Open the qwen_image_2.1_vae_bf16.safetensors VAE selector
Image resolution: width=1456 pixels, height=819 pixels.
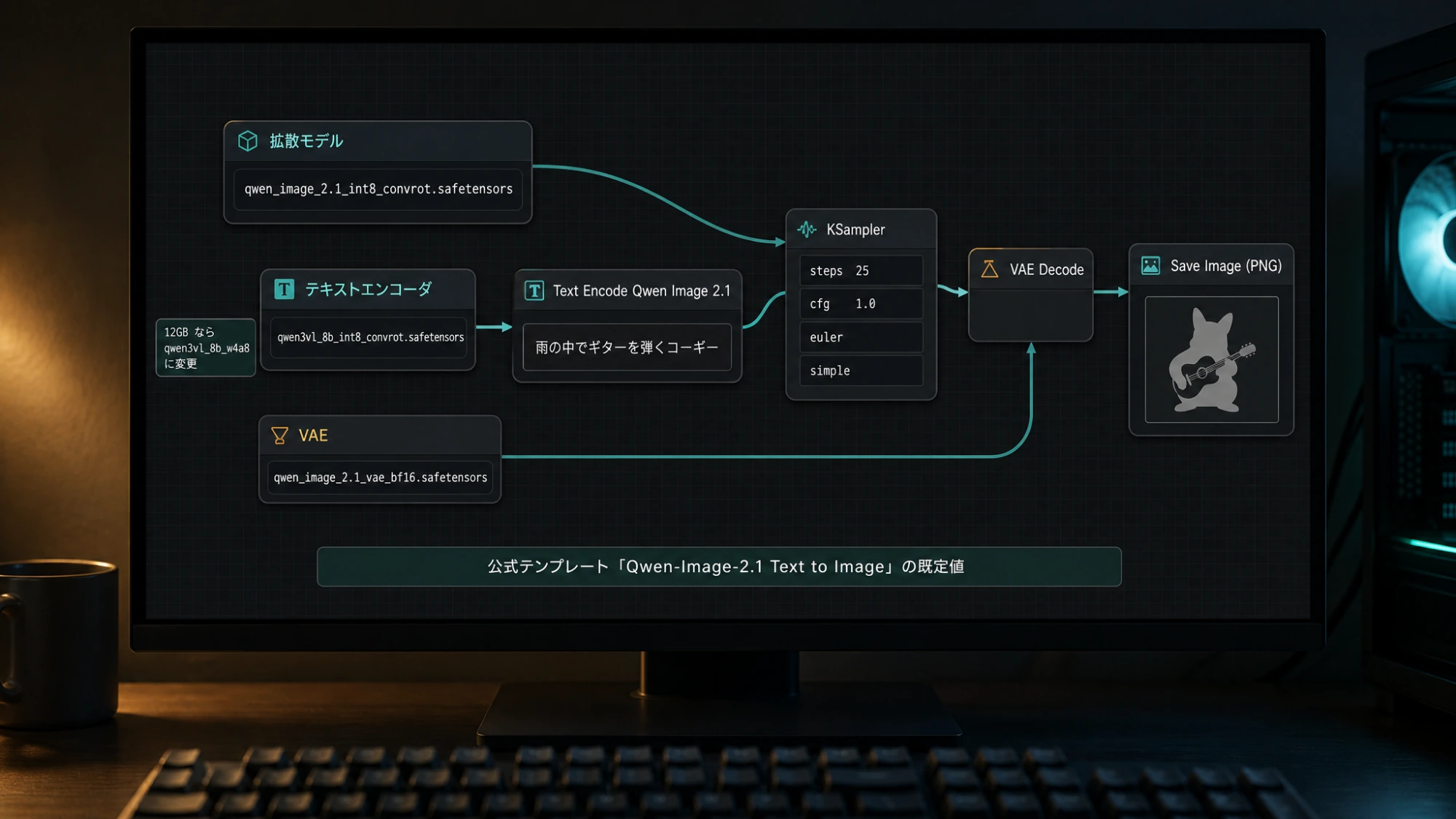[380, 478]
